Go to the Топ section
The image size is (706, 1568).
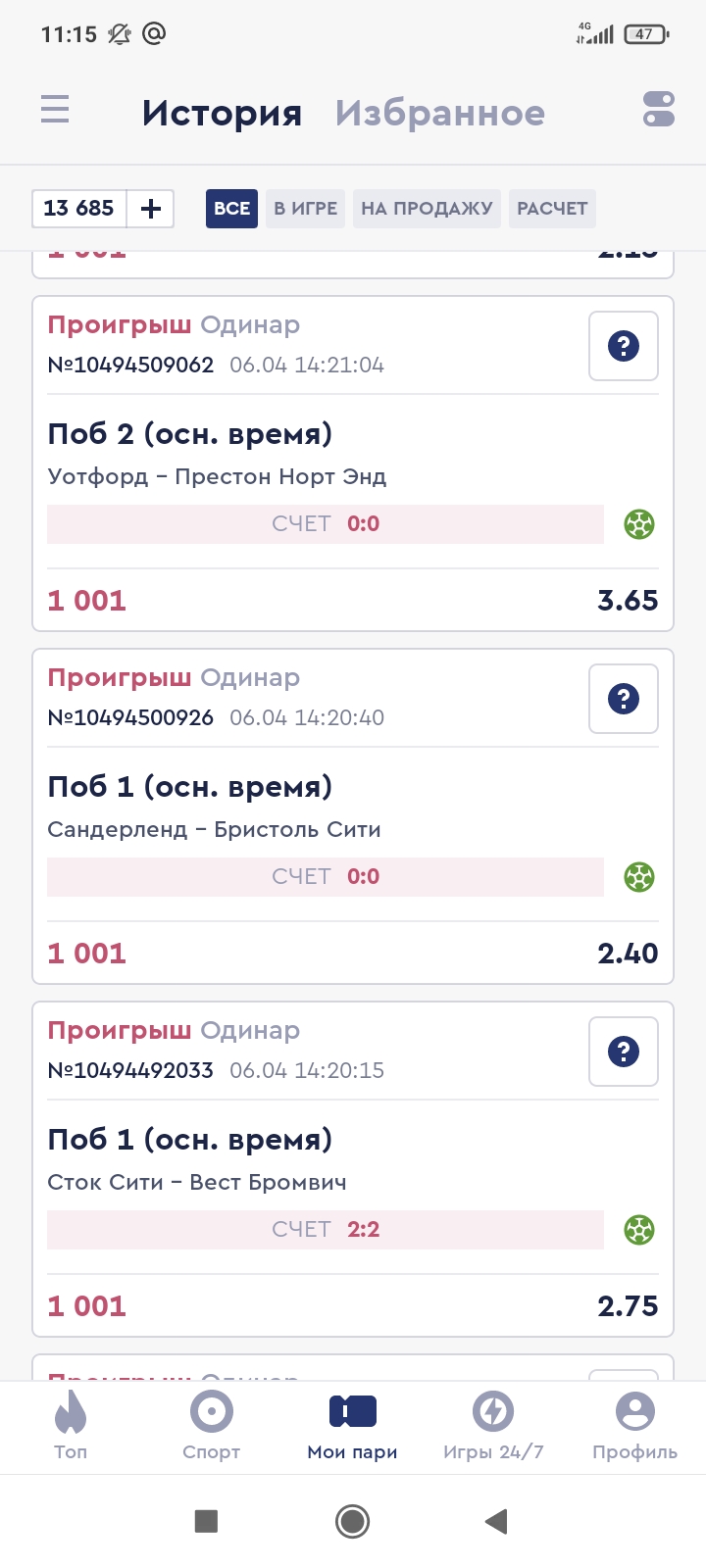coord(71,1426)
